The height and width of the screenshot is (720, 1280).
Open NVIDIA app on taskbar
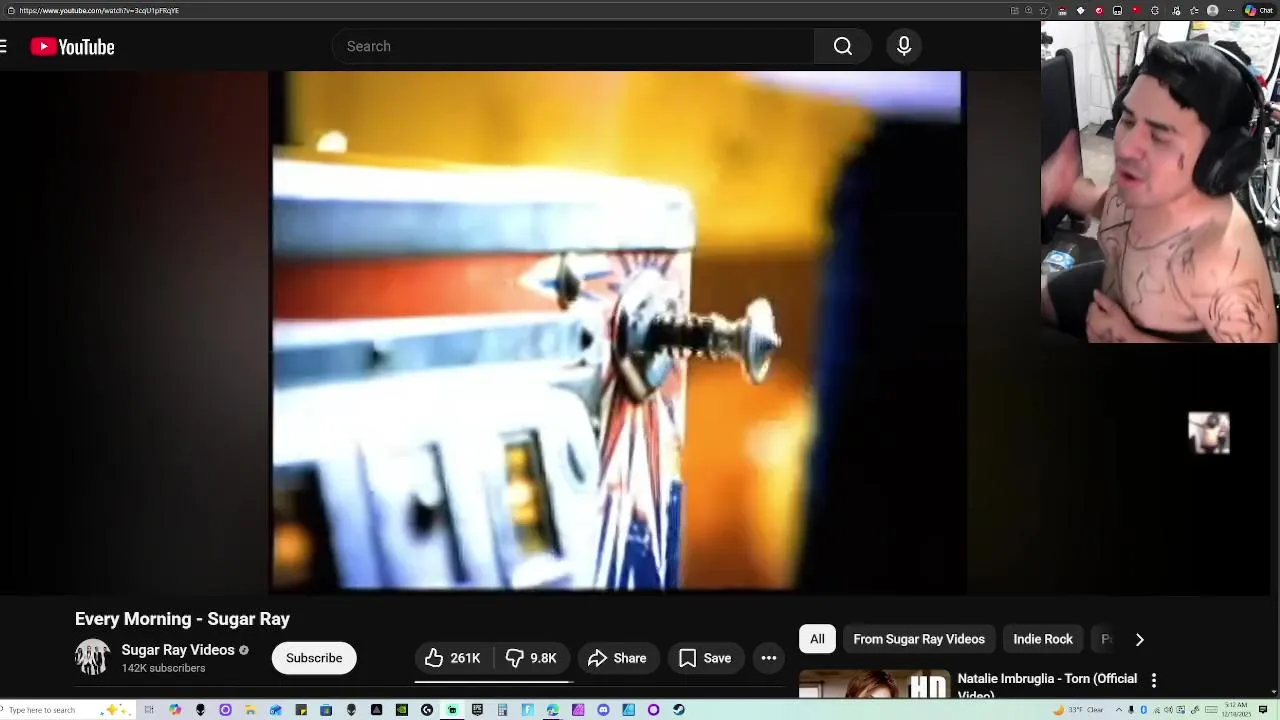[401, 710]
